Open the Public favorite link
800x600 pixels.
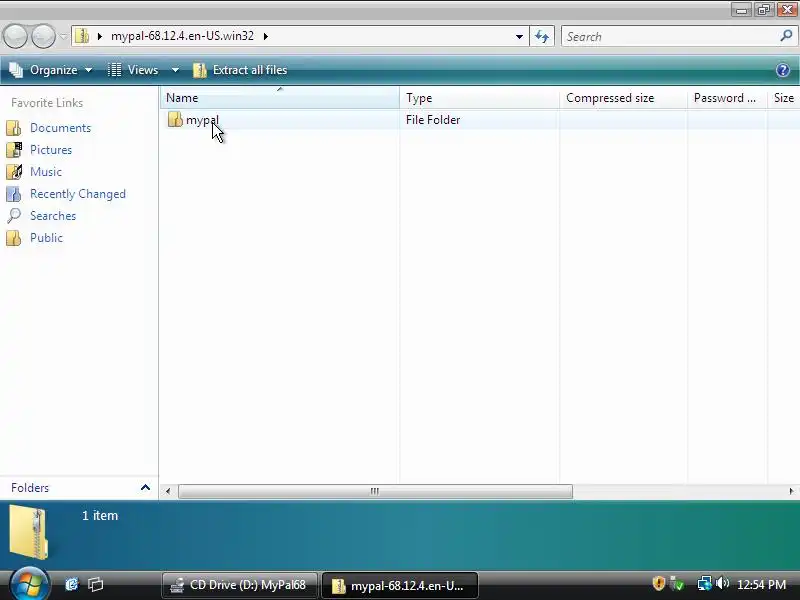coord(46,238)
